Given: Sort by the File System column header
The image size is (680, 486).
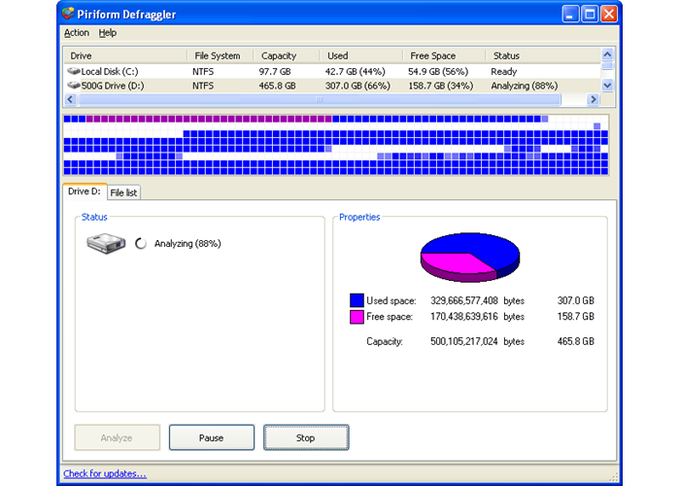Looking at the screenshot, I should (220, 56).
